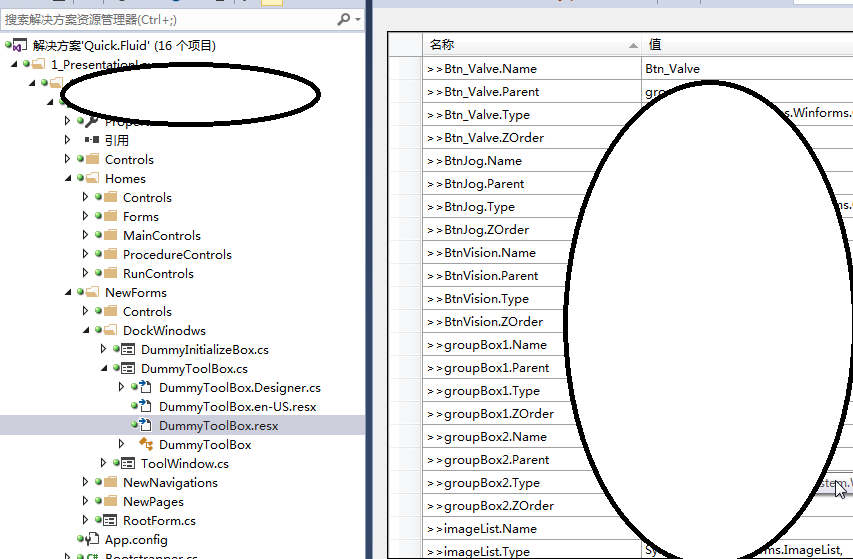Expand the Controls folder under NewForms
Viewport: 853px width, 559px height.
pos(85,311)
